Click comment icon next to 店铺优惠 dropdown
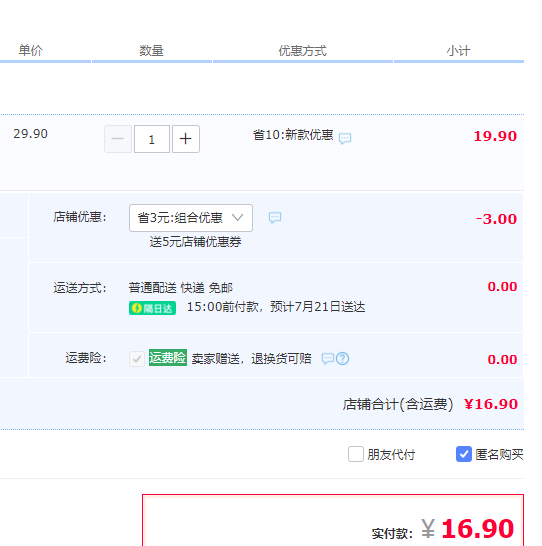Screen dimensions: 542x546 click(275, 218)
